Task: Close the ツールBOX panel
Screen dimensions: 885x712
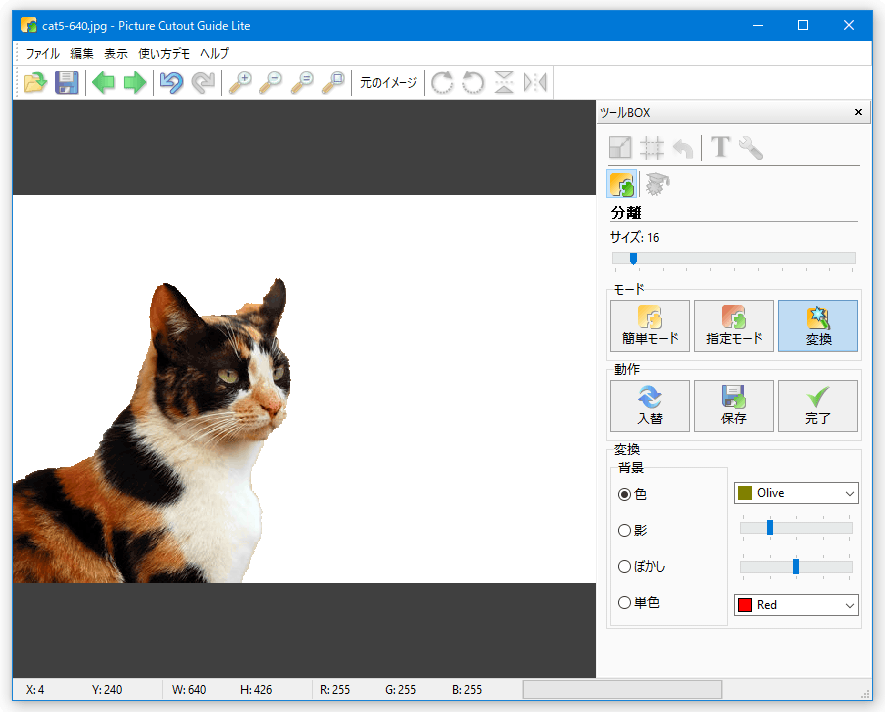Action: coord(858,112)
